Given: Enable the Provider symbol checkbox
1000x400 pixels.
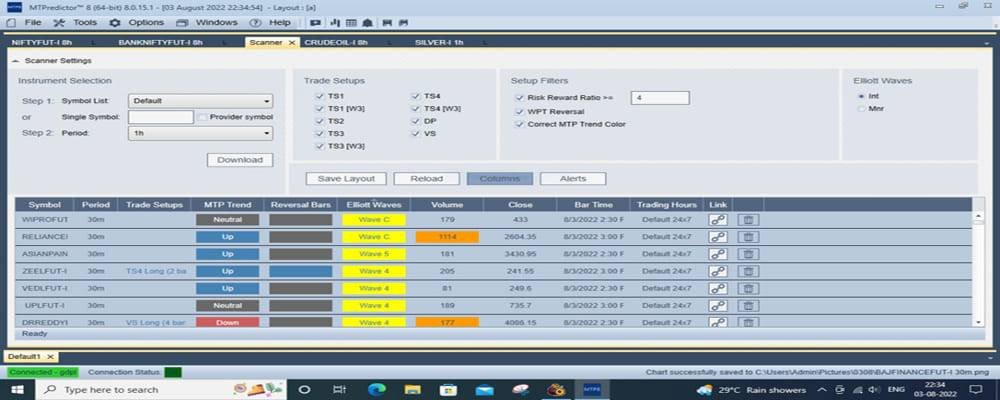Looking at the screenshot, I should click(202, 117).
